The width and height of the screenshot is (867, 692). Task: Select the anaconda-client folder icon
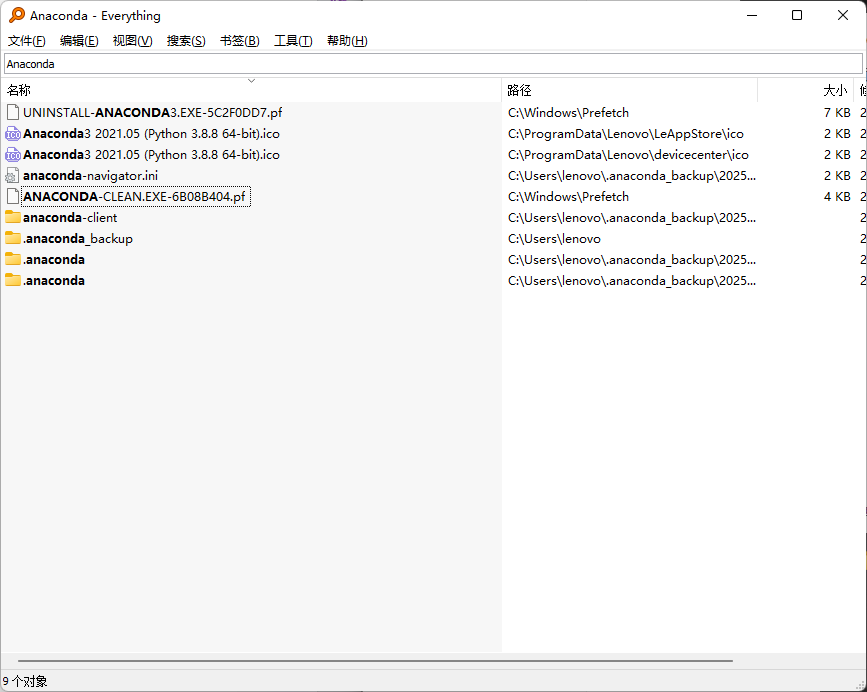coord(13,218)
